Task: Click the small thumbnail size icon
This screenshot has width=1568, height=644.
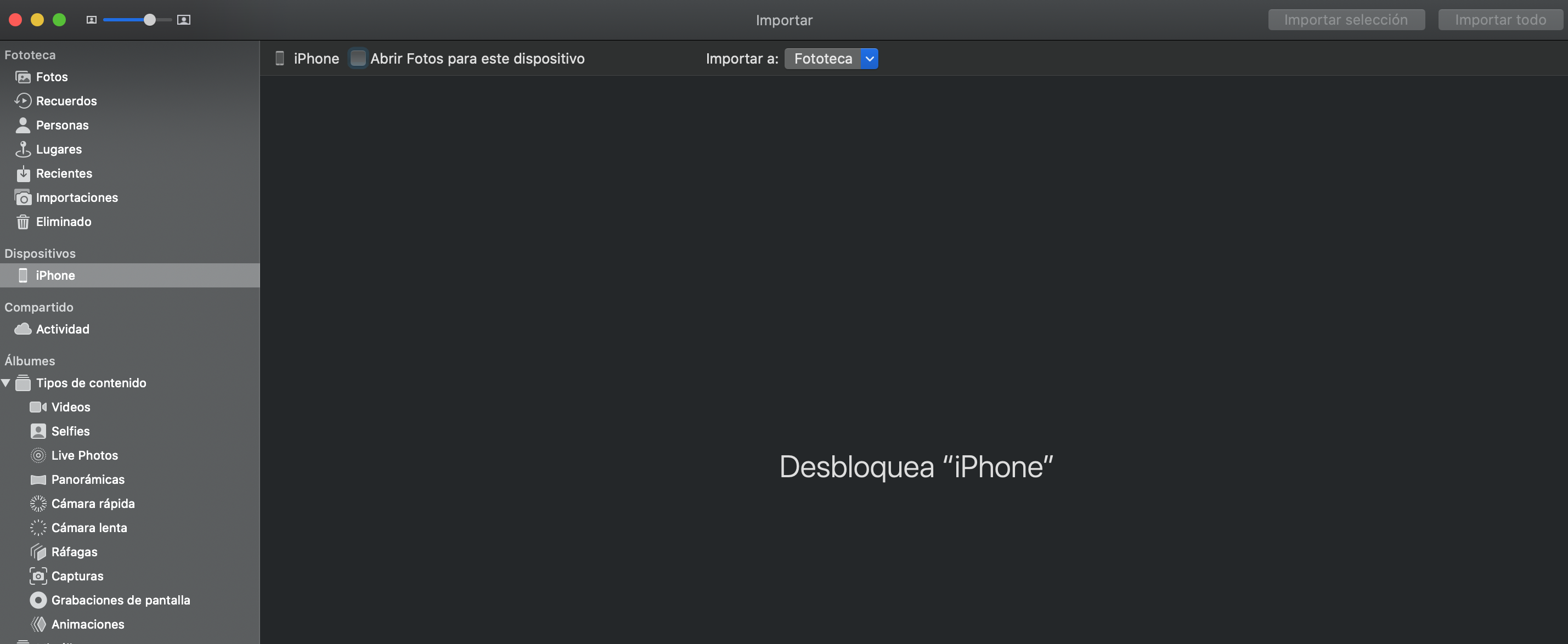Action: click(91, 20)
